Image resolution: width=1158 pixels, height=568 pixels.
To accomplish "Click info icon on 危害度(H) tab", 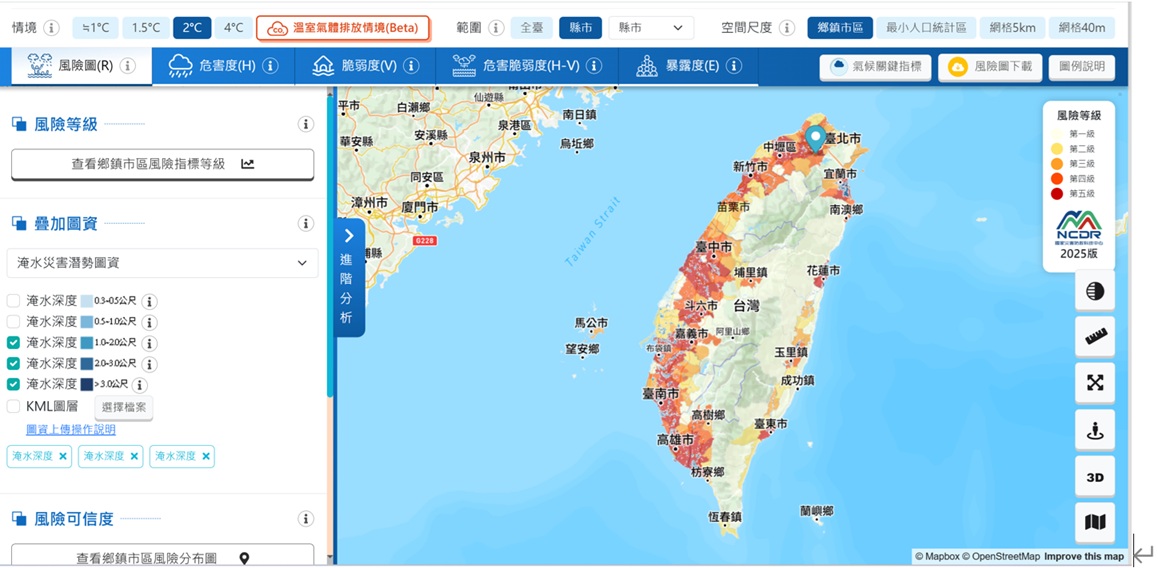I will [270, 66].
